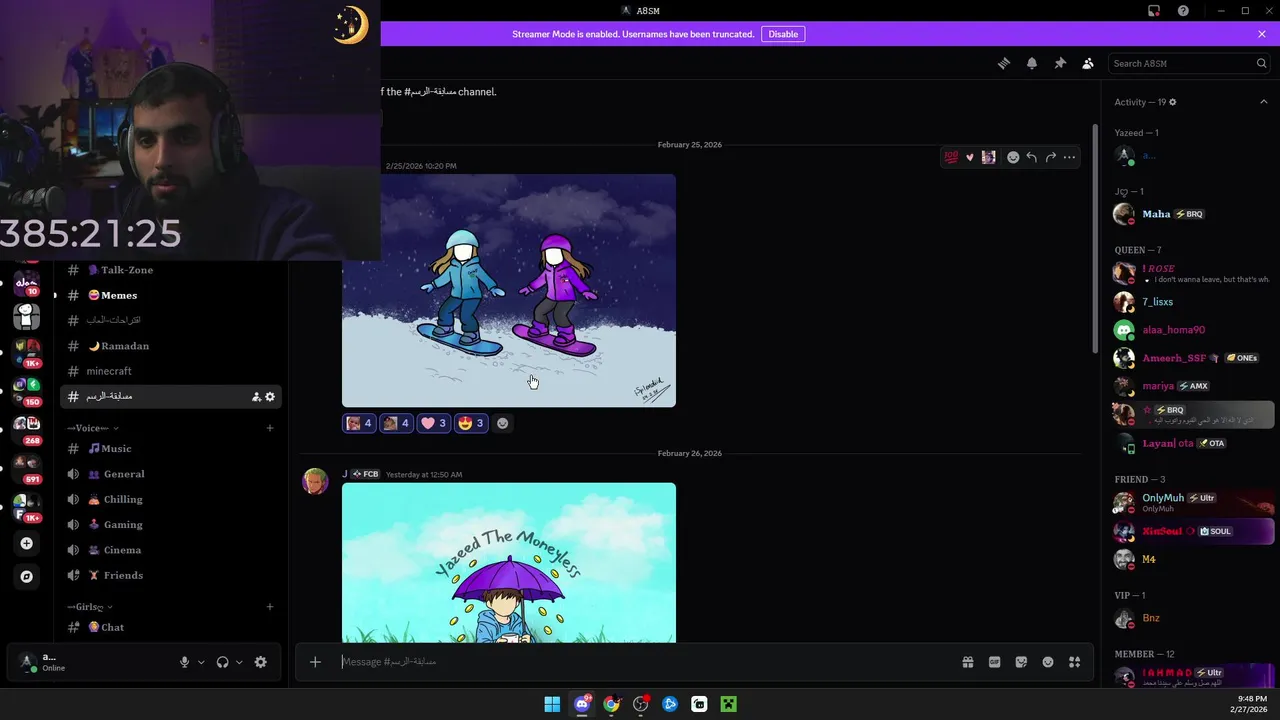Mute the microphone
This screenshot has width=1280, height=720.
click(184, 662)
